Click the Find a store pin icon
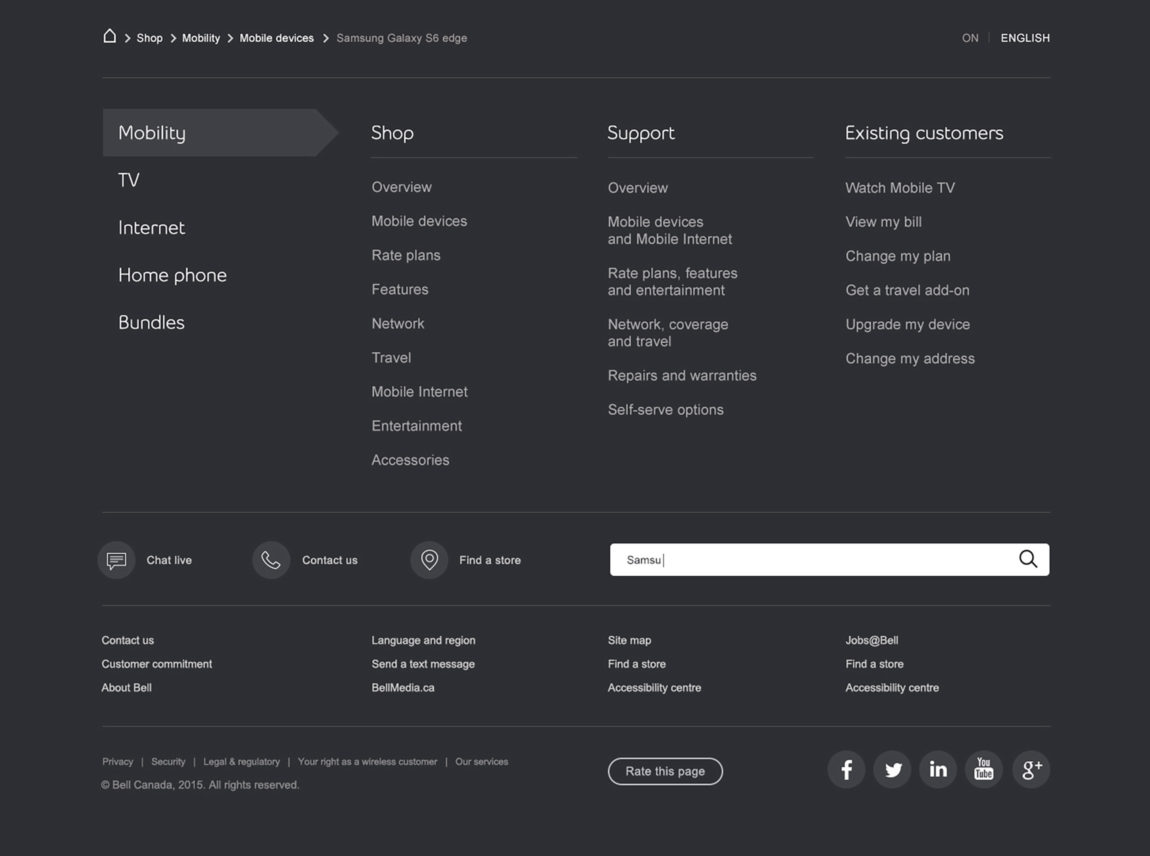This screenshot has height=856, width=1150. click(429, 560)
